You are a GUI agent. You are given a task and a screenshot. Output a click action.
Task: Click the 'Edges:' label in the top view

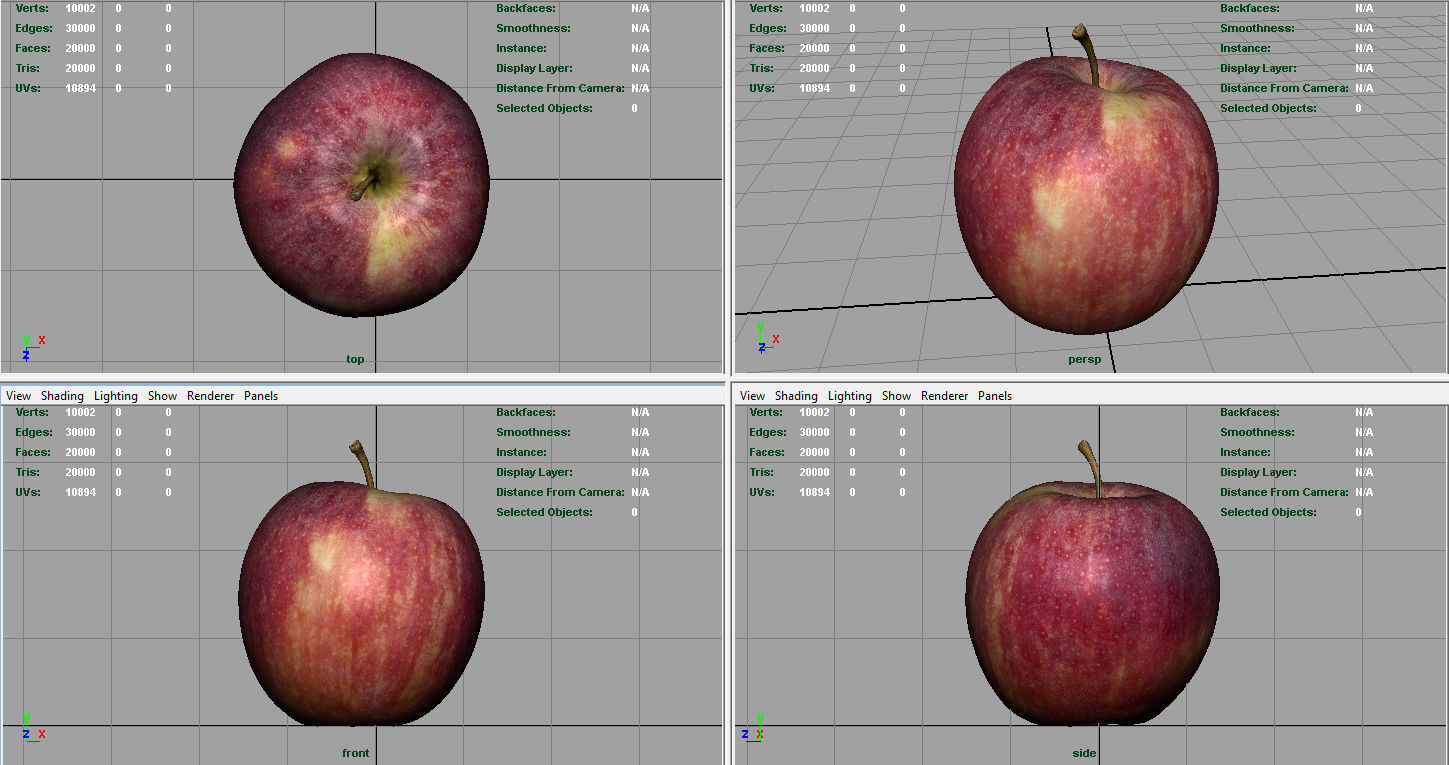tap(34, 28)
